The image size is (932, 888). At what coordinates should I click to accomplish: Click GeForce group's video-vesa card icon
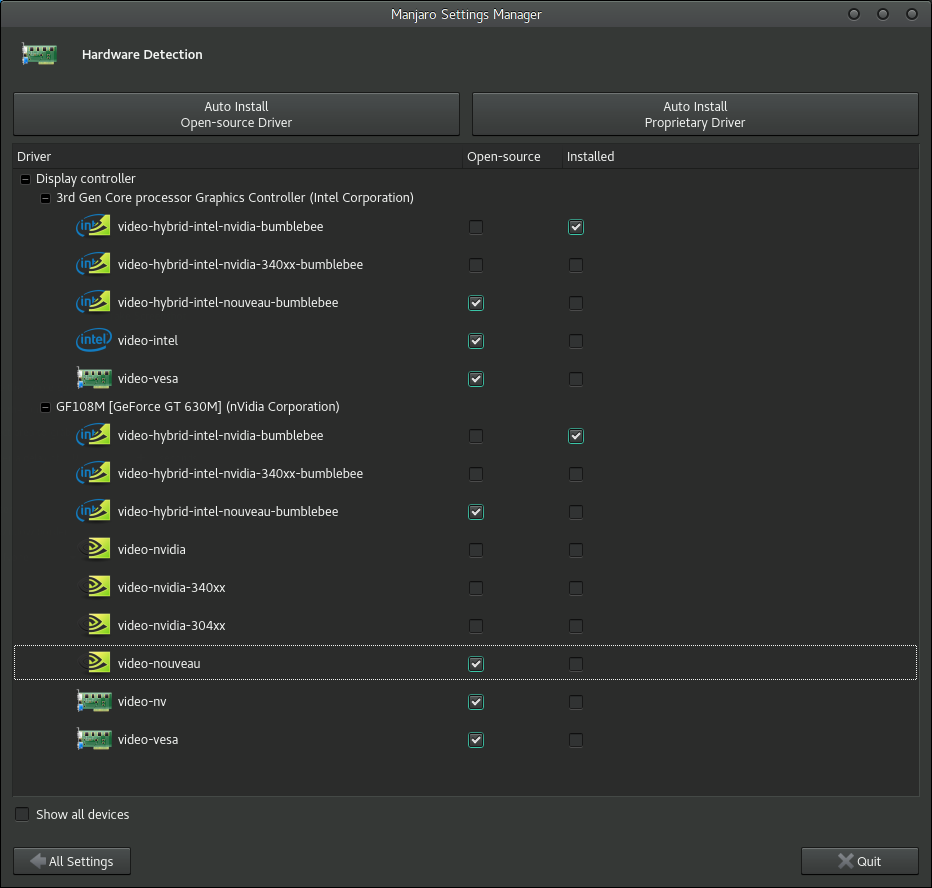pos(94,739)
